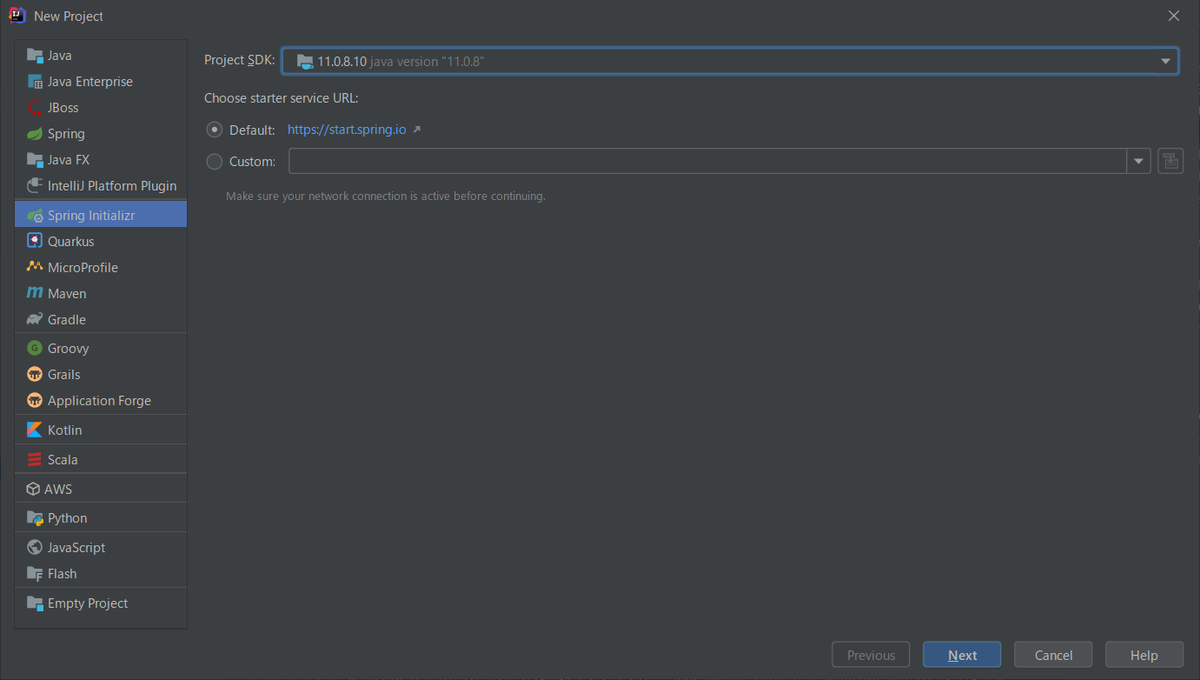This screenshot has height=680, width=1200.
Task: Click the JBoss red icon
Action: click(35, 108)
